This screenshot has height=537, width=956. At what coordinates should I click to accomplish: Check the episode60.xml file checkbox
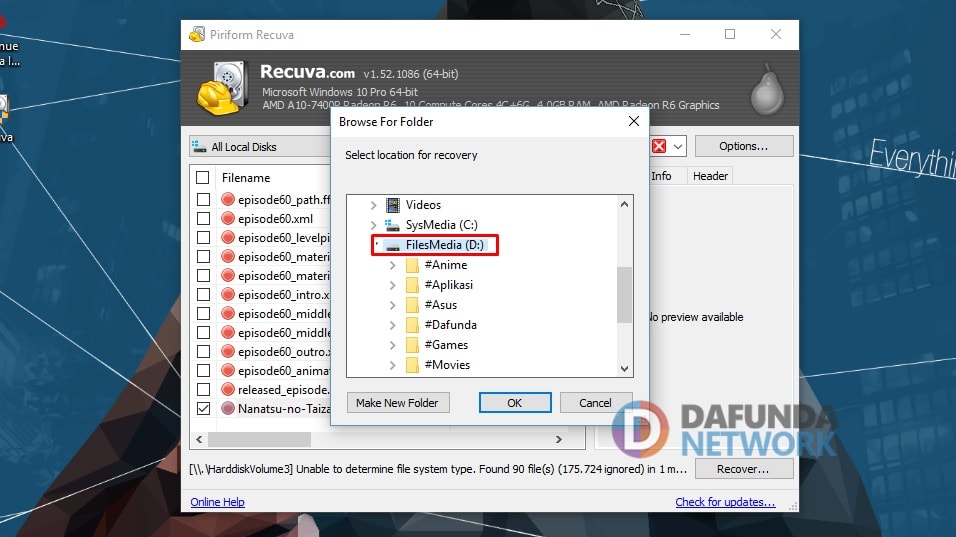coord(203,218)
